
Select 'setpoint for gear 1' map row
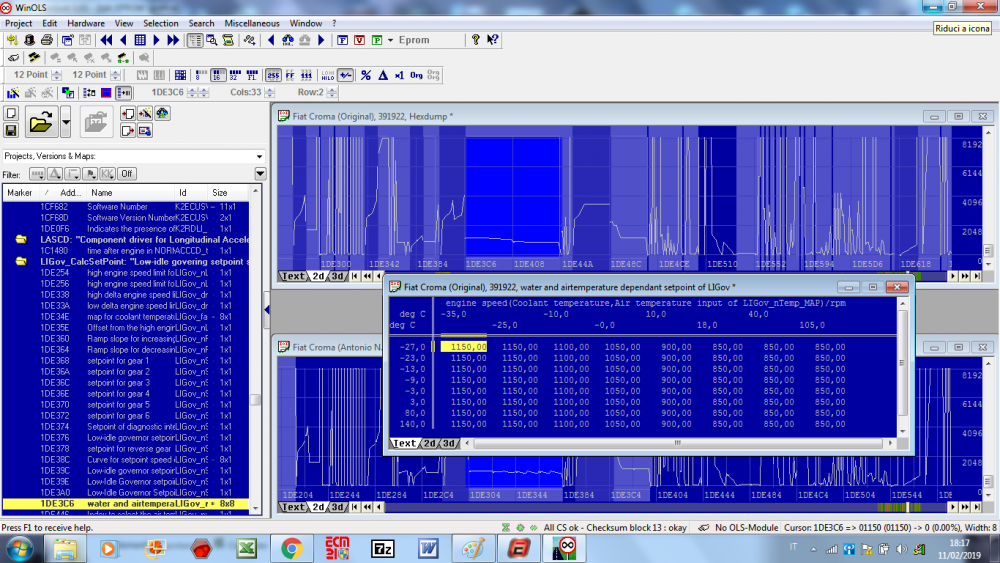coord(126,361)
